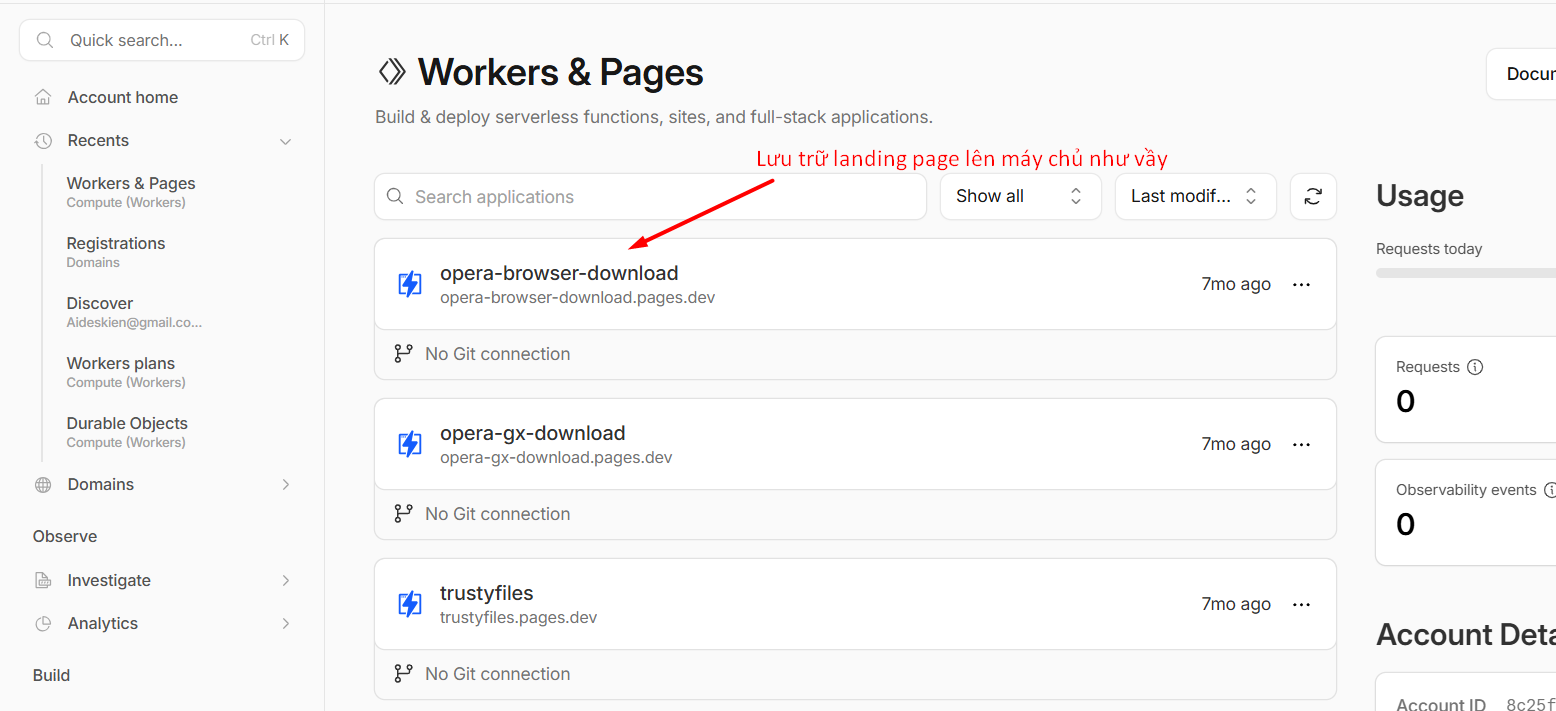Image resolution: width=1556 pixels, height=711 pixels.
Task: Click the opera-gx-download Pages lightning icon
Action: (x=410, y=444)
